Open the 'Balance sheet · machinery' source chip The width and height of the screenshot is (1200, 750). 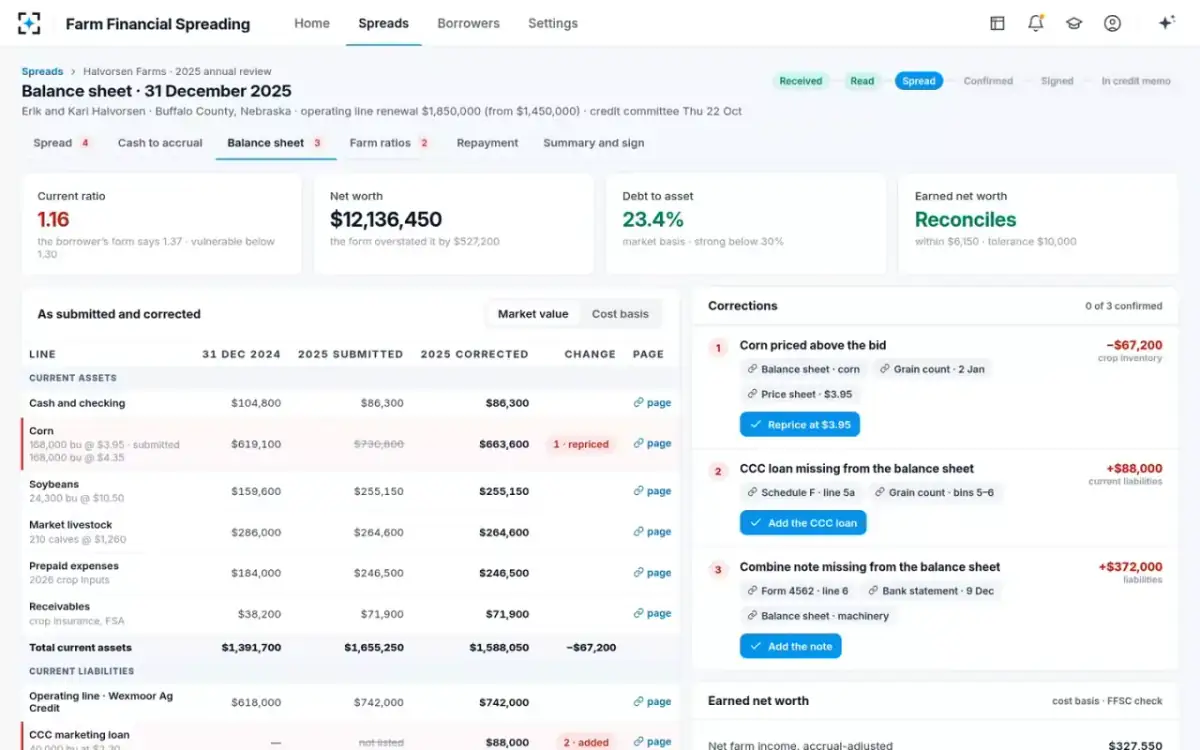point(818,616)
